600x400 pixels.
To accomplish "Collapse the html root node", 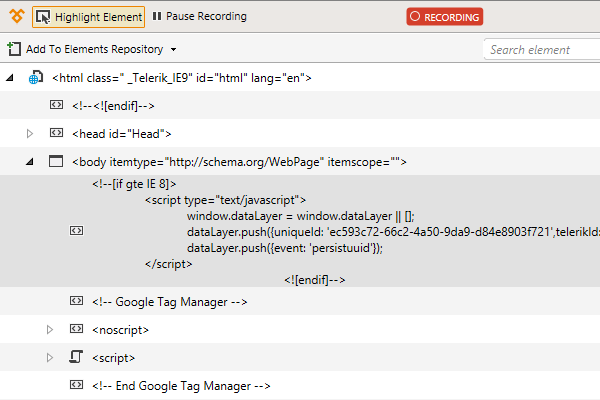I will pyautogui.click(x=10, y=78).
